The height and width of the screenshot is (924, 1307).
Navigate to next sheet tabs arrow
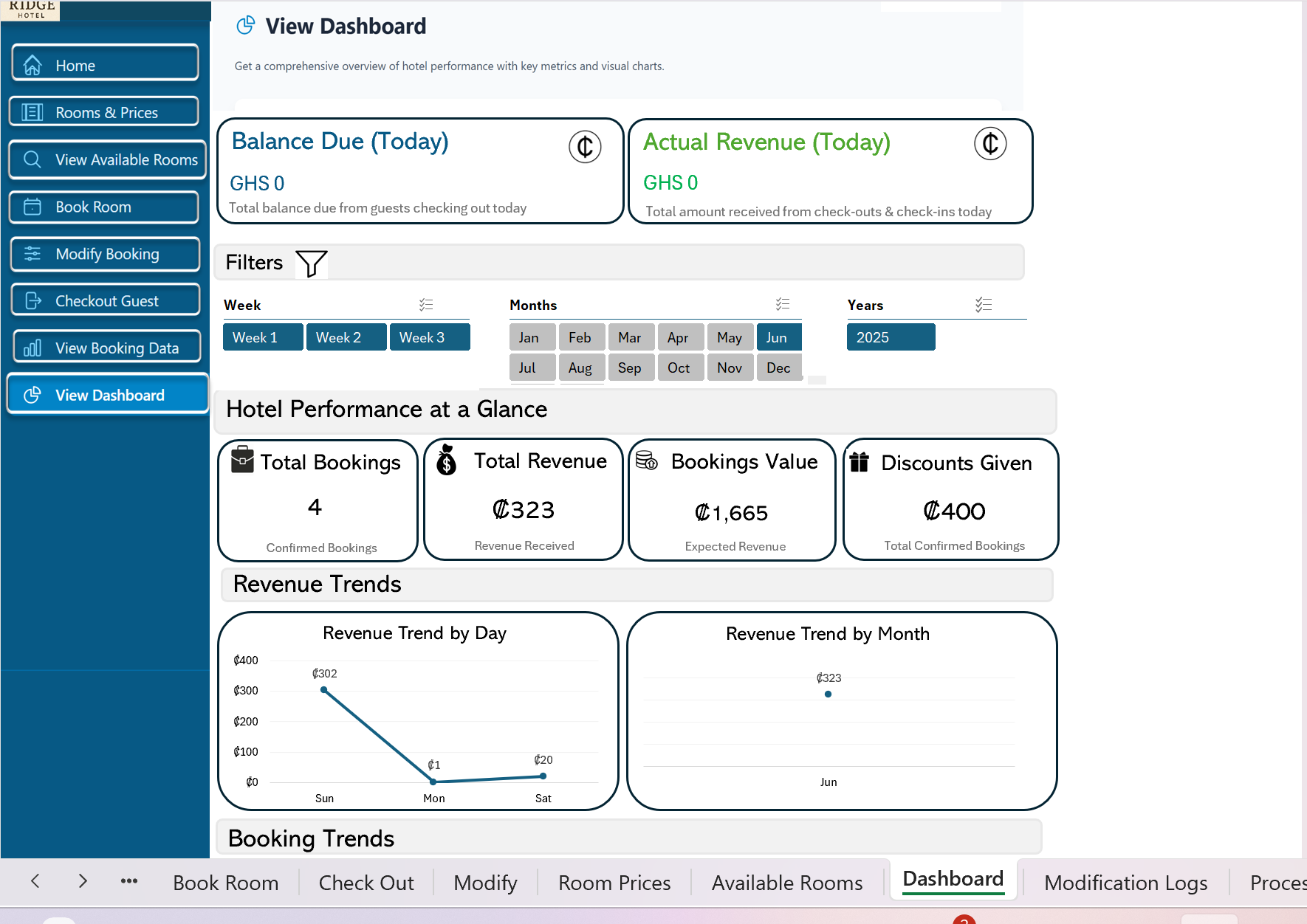[x=83, y=880]
